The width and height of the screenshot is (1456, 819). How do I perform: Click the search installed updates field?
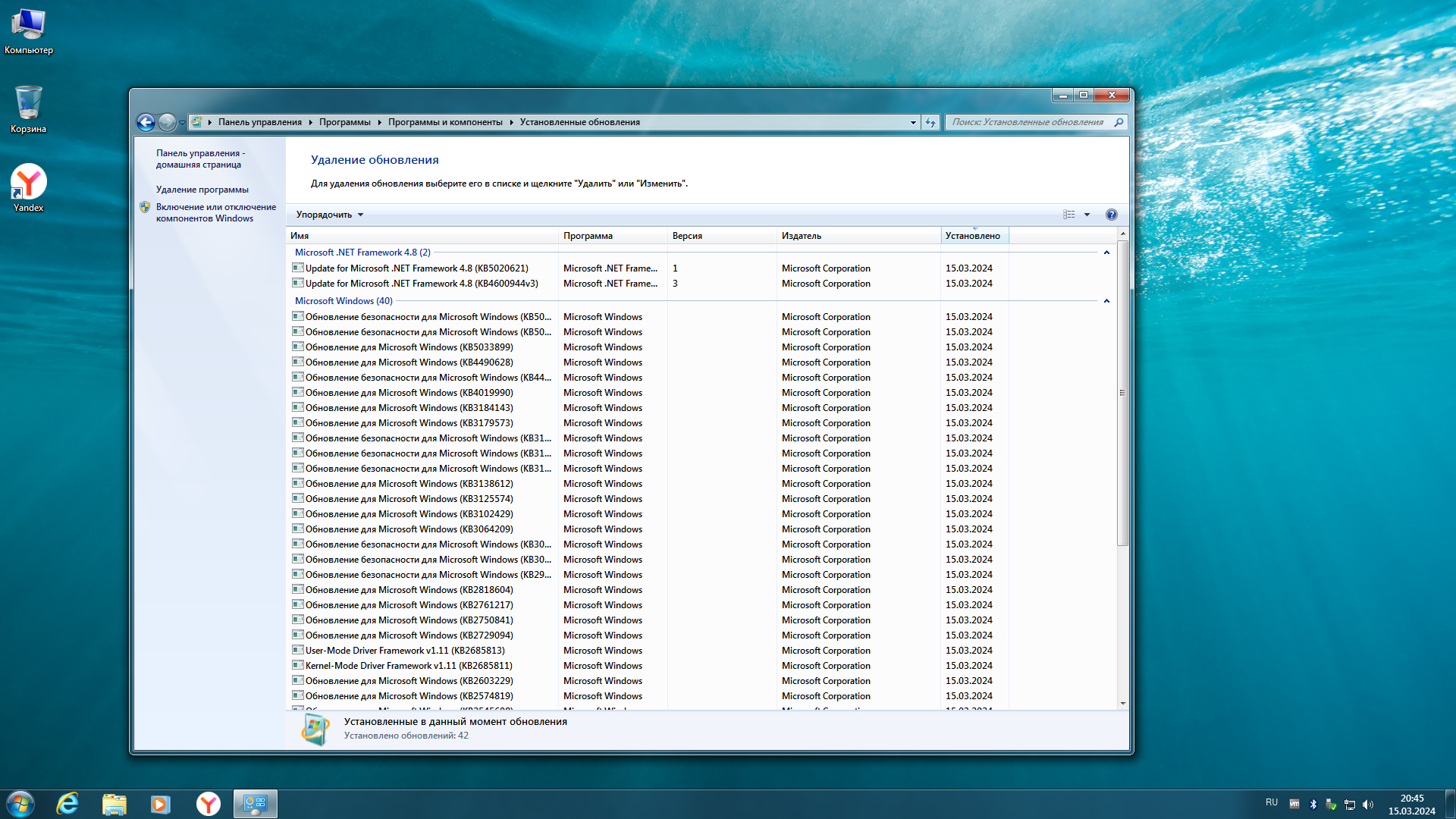click(x=1028, y=122)
